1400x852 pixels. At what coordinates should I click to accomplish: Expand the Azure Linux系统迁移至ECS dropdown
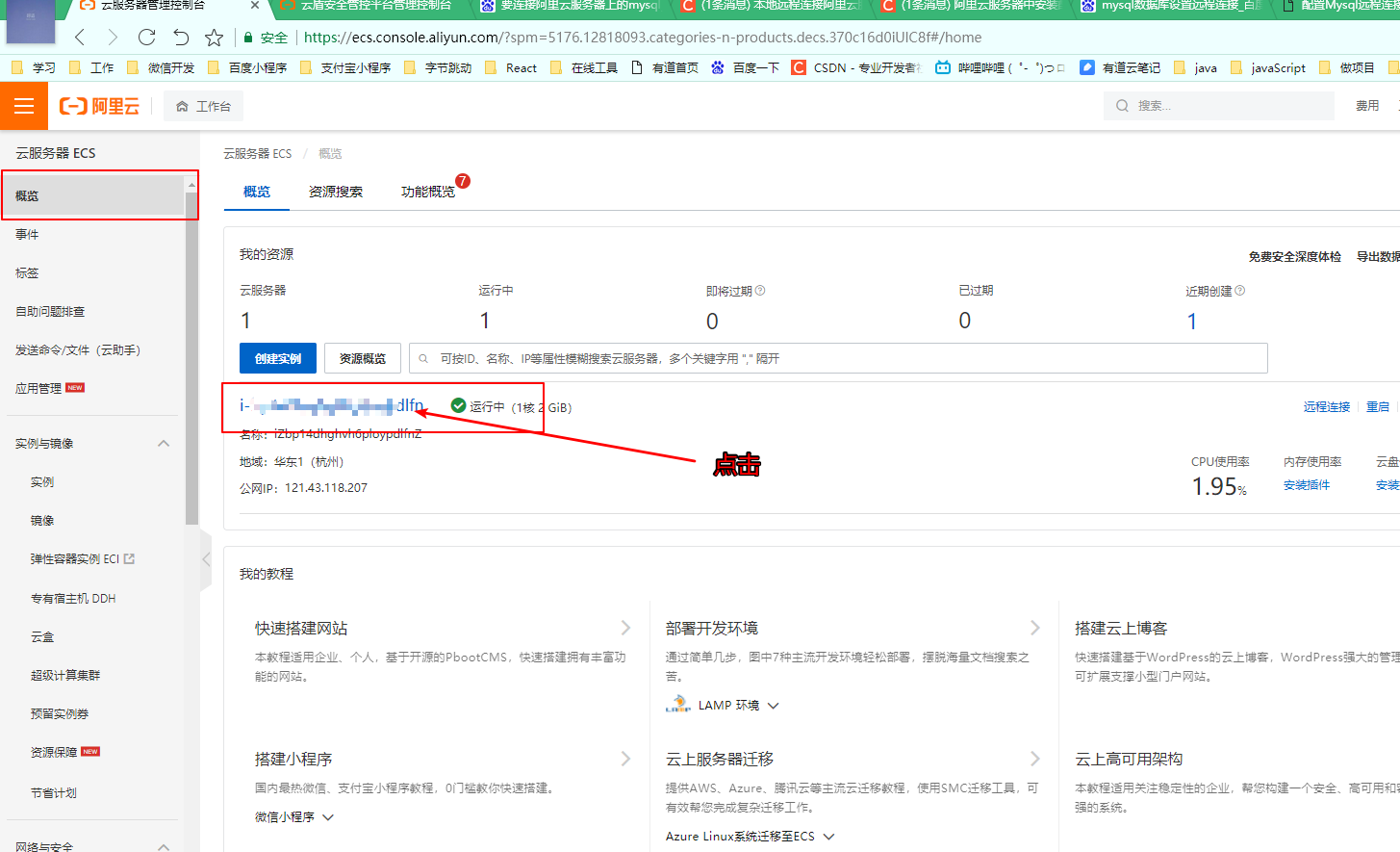(x=828, y=837)
